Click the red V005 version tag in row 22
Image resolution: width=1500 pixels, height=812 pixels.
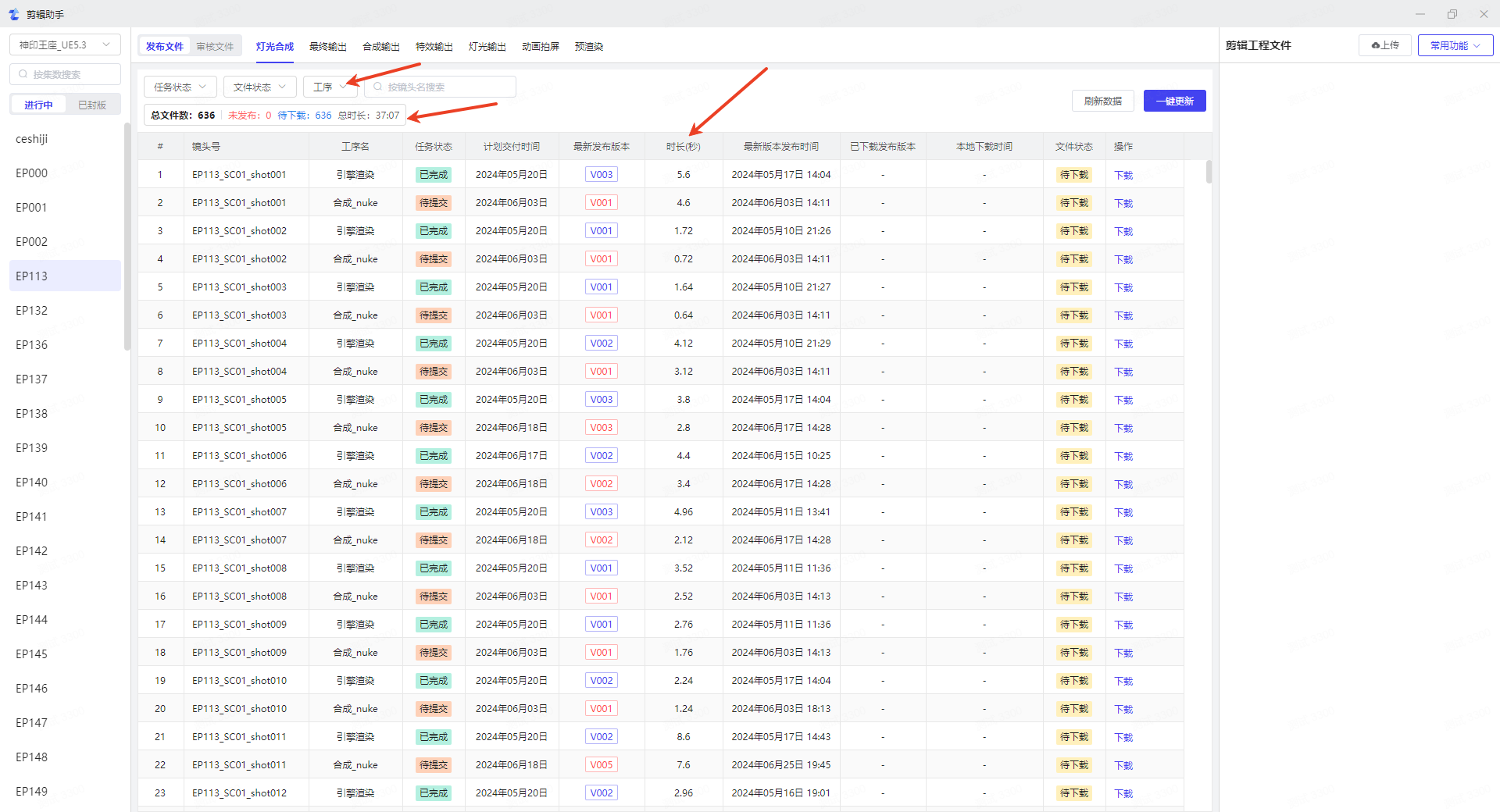point(601,765)
